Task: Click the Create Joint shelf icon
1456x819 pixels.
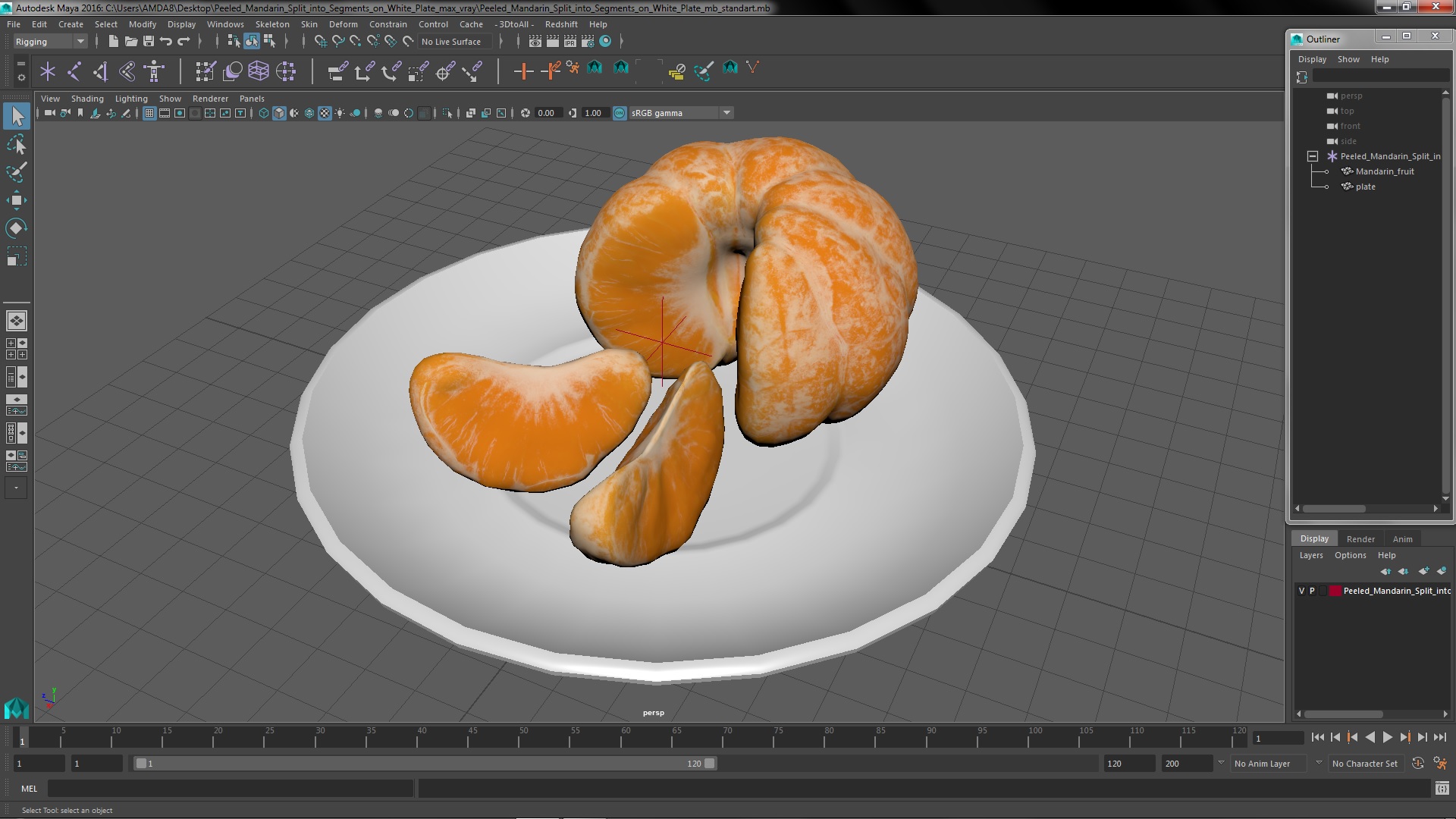Action: (74, 71)
